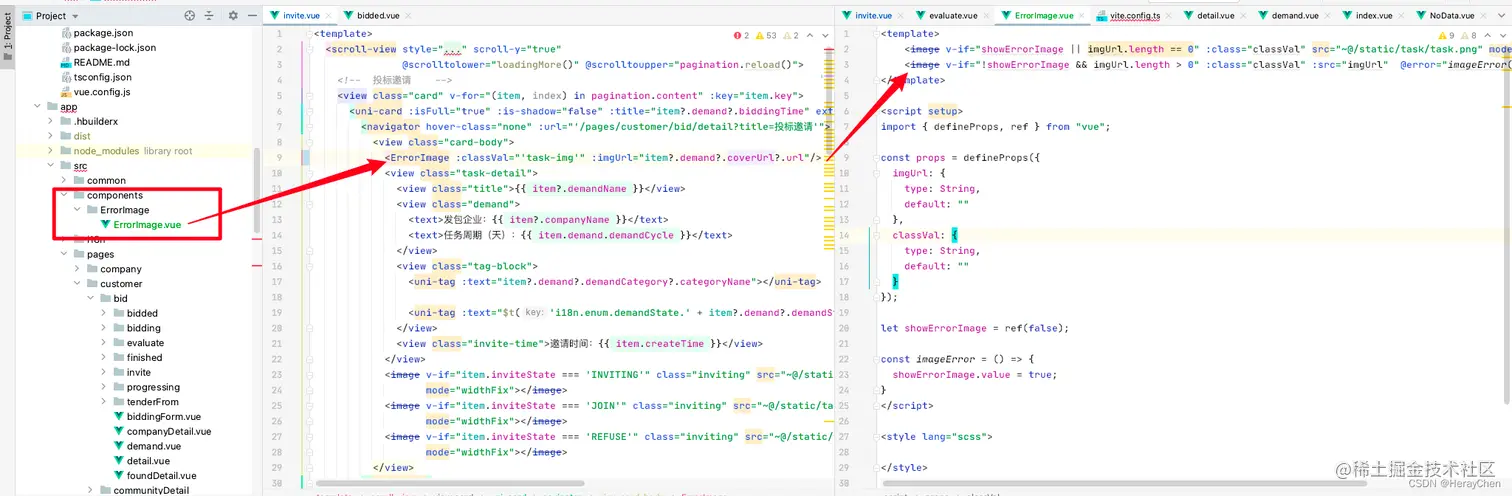The width and height of the screenshot is (1512, 496).
Task: Open index.vue tab
Action: 1373,16
